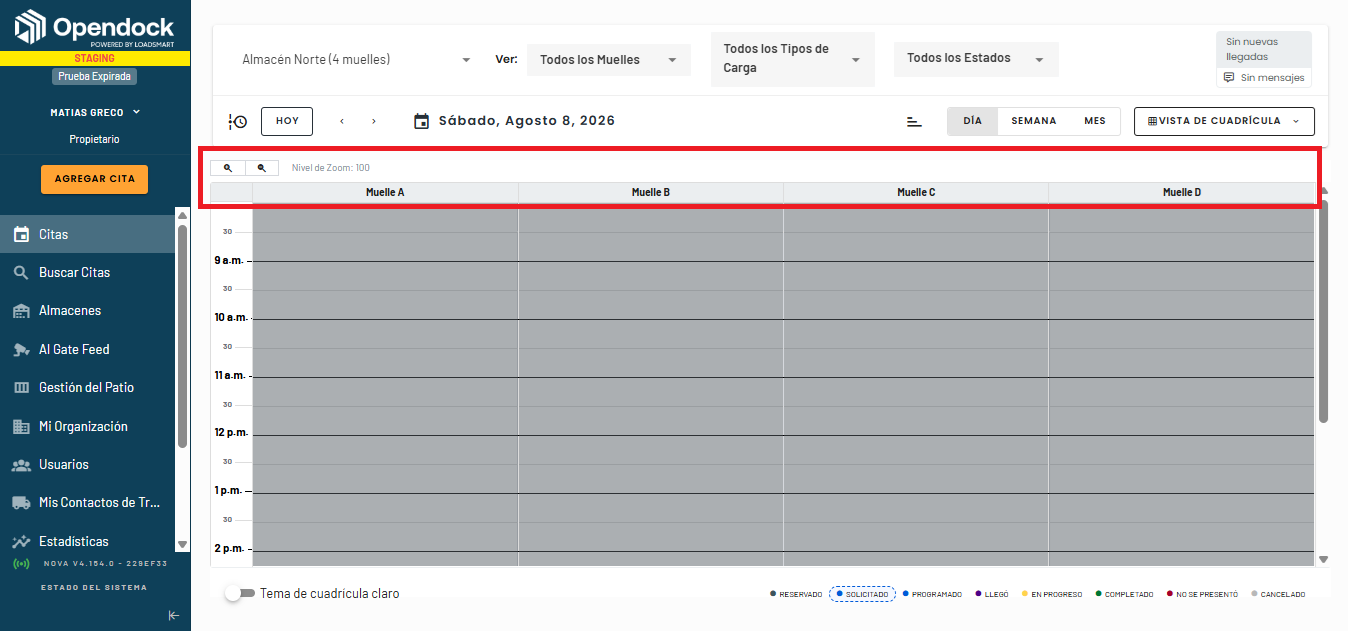
Task: Click the 2 p.m. time label
Action: [x=228, y=548]
